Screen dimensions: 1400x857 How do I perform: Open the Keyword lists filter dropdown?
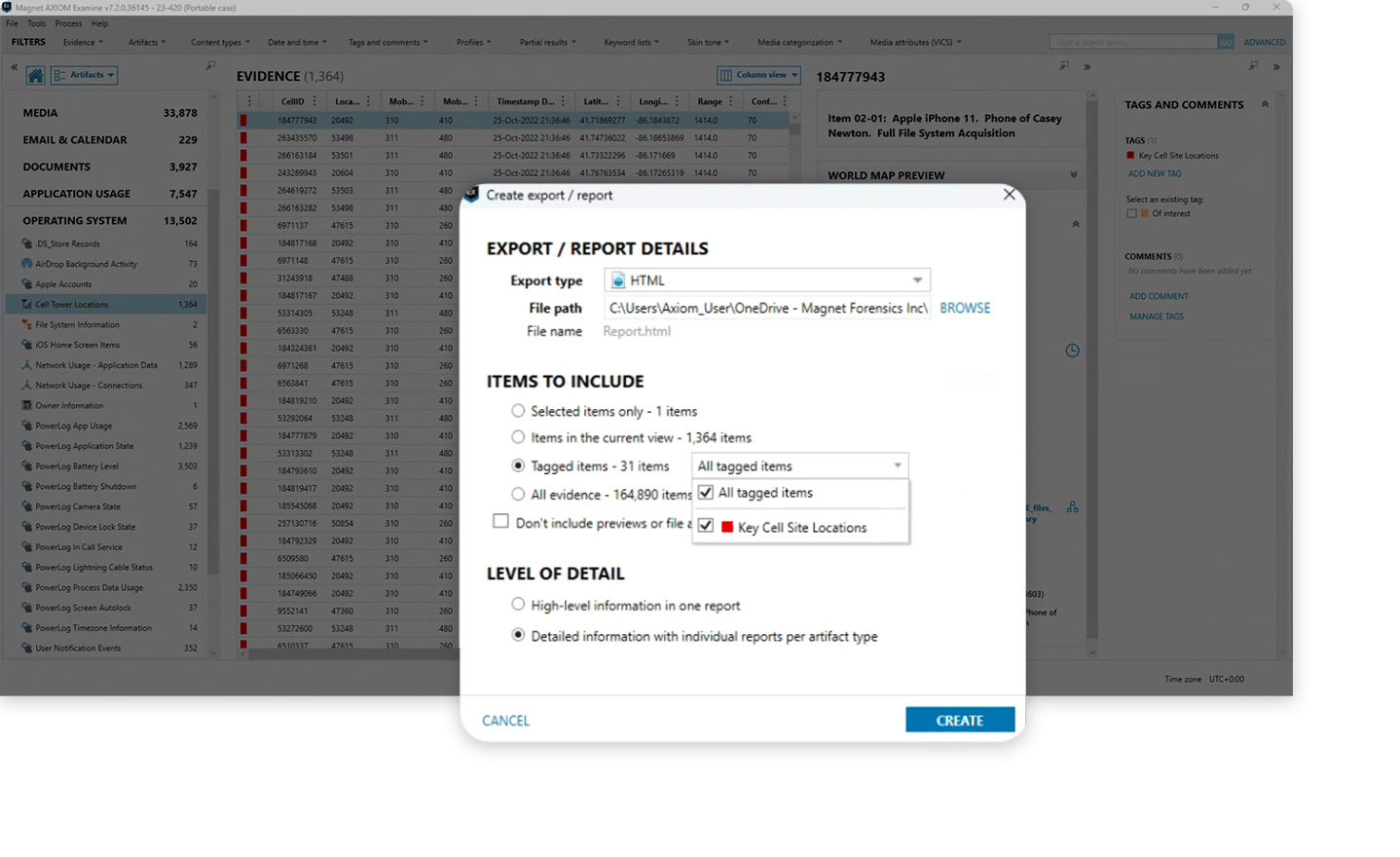[x=631, y=42]
